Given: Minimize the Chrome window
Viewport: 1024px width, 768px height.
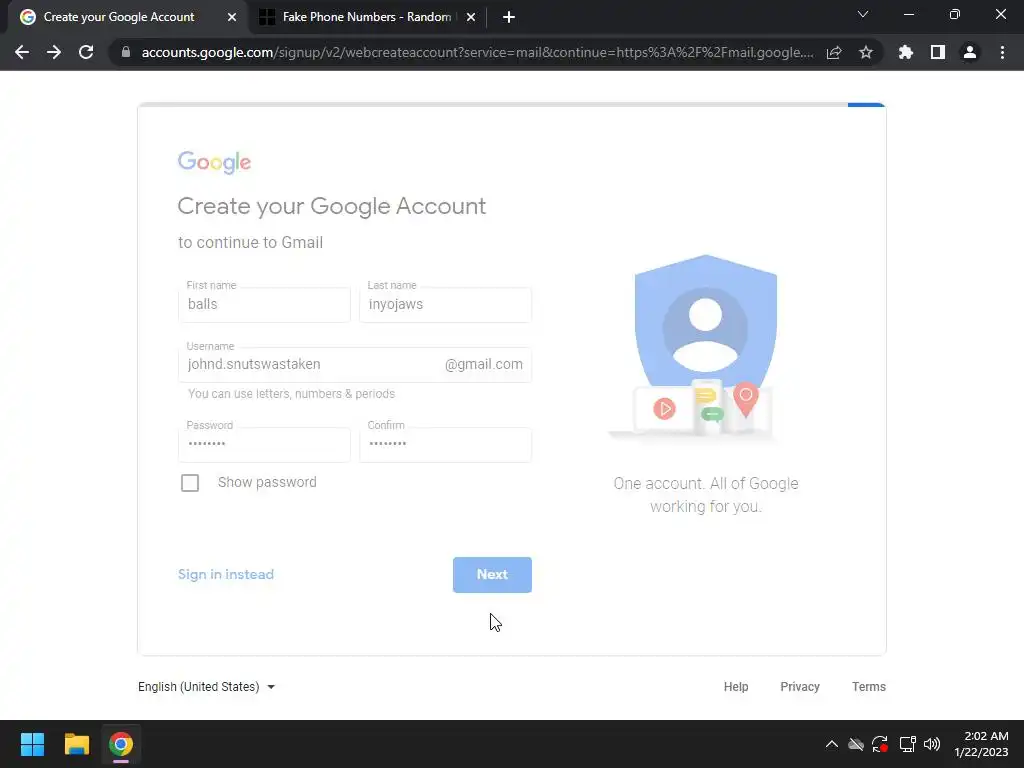Looking at the screenshot, I should 908,14.
